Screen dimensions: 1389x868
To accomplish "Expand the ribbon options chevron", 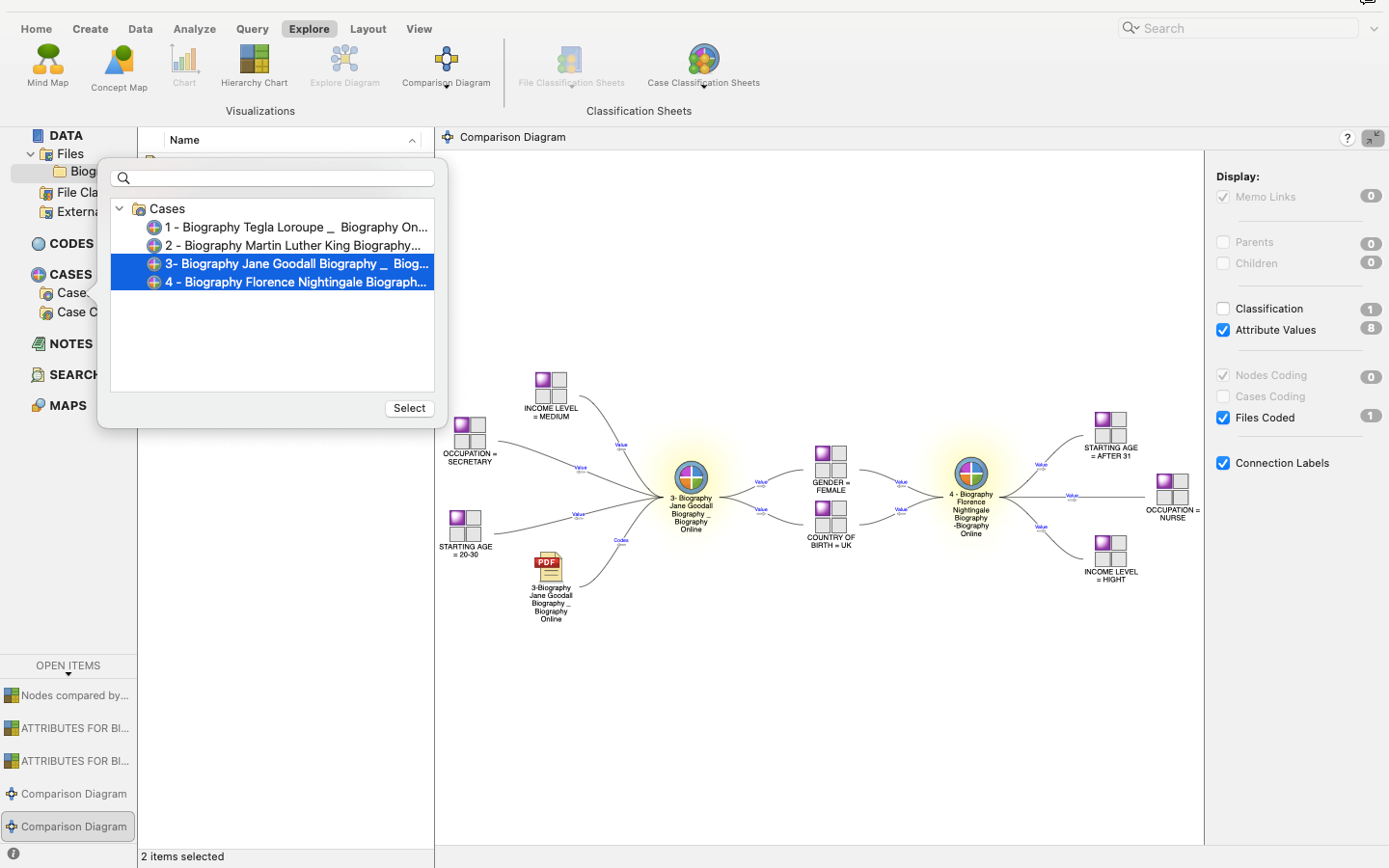I will point(1374,29).
